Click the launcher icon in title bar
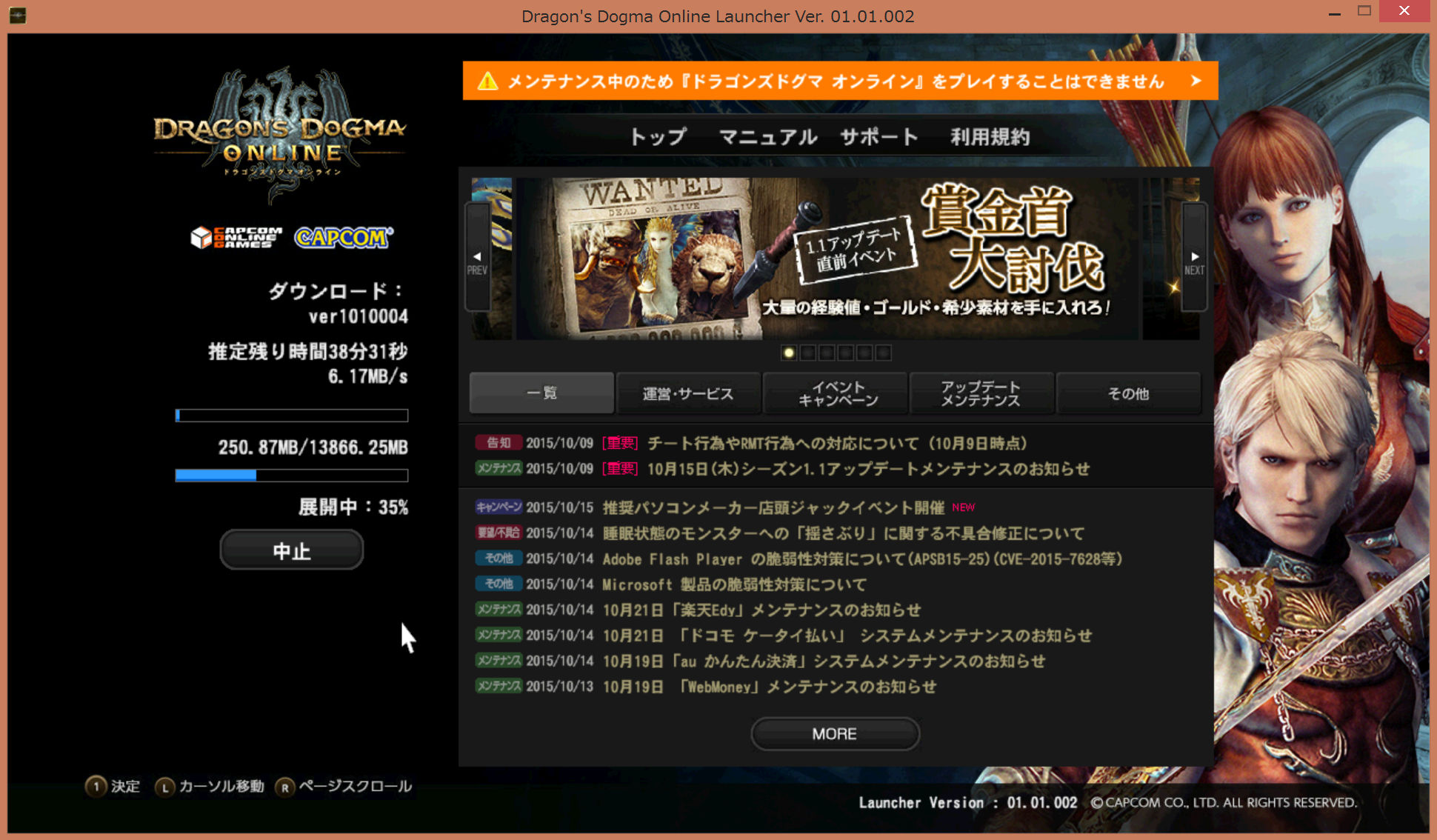Viewport: 1437px width, 840px height. click(18, 16)
